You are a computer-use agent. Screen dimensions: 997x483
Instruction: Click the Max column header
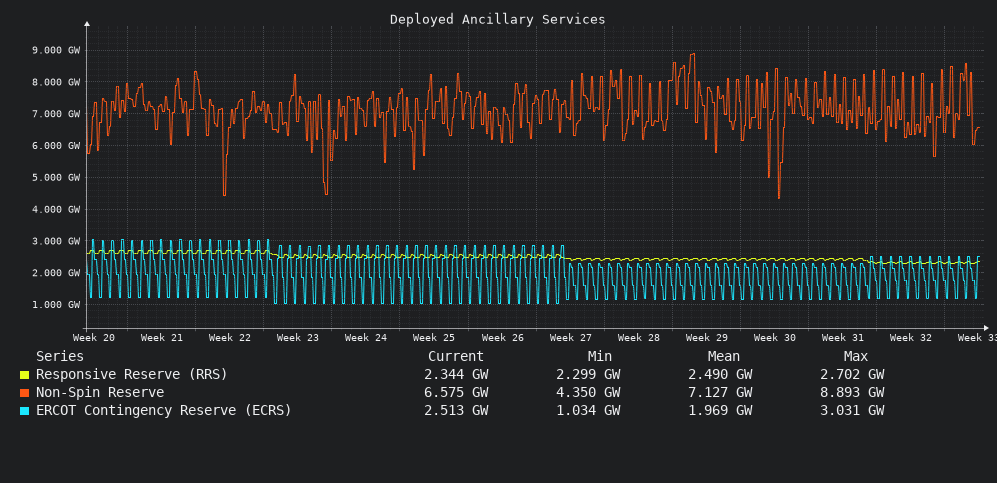(856, 357)
